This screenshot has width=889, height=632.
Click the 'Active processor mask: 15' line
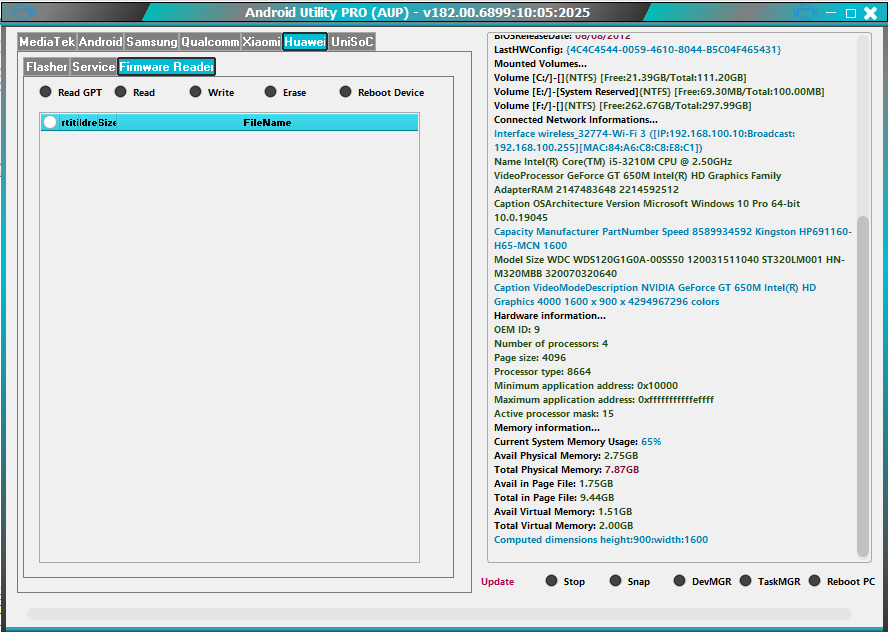click(x=553, y=413)
